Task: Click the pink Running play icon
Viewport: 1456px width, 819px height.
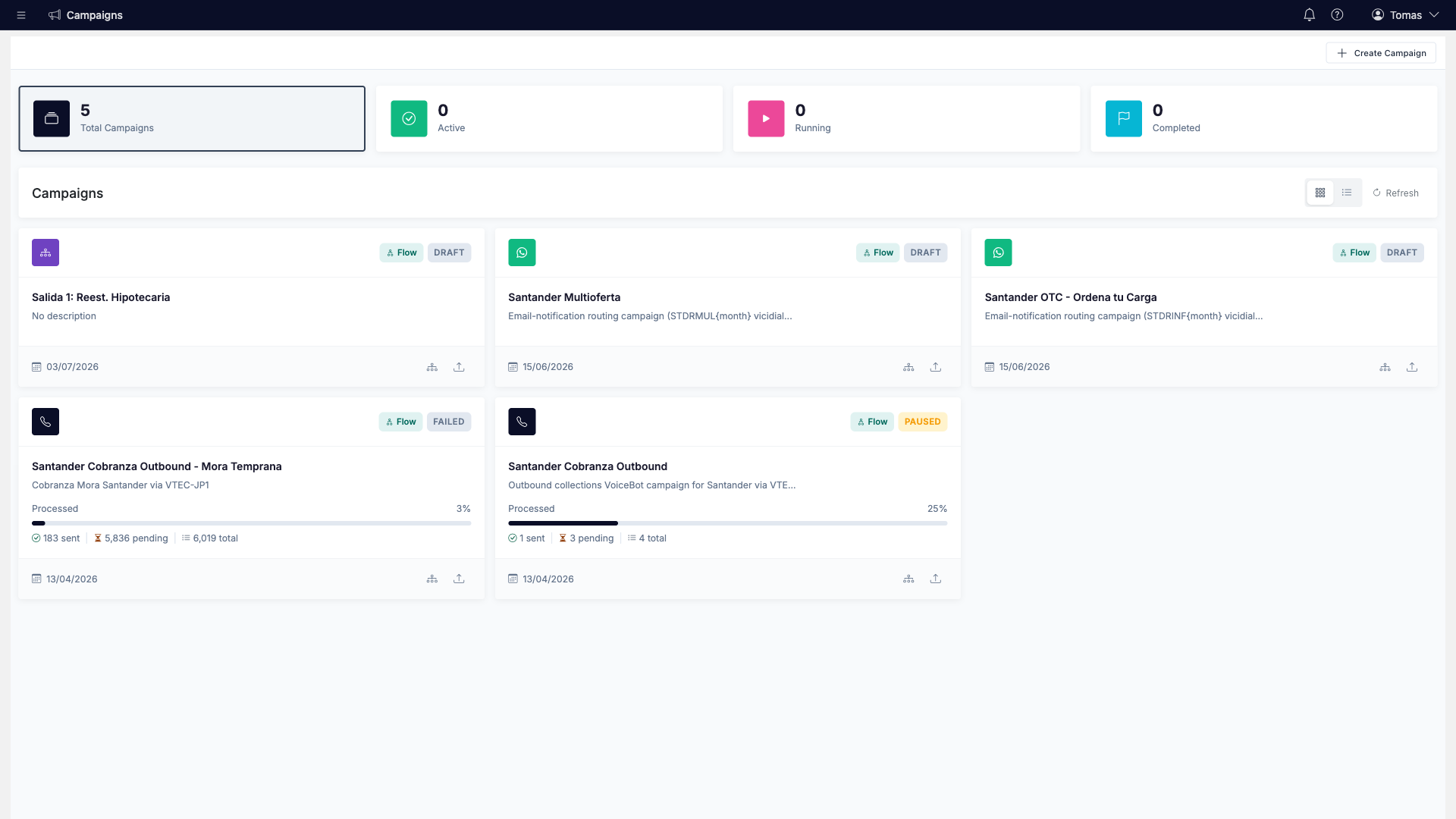Action: coord(766,119)
